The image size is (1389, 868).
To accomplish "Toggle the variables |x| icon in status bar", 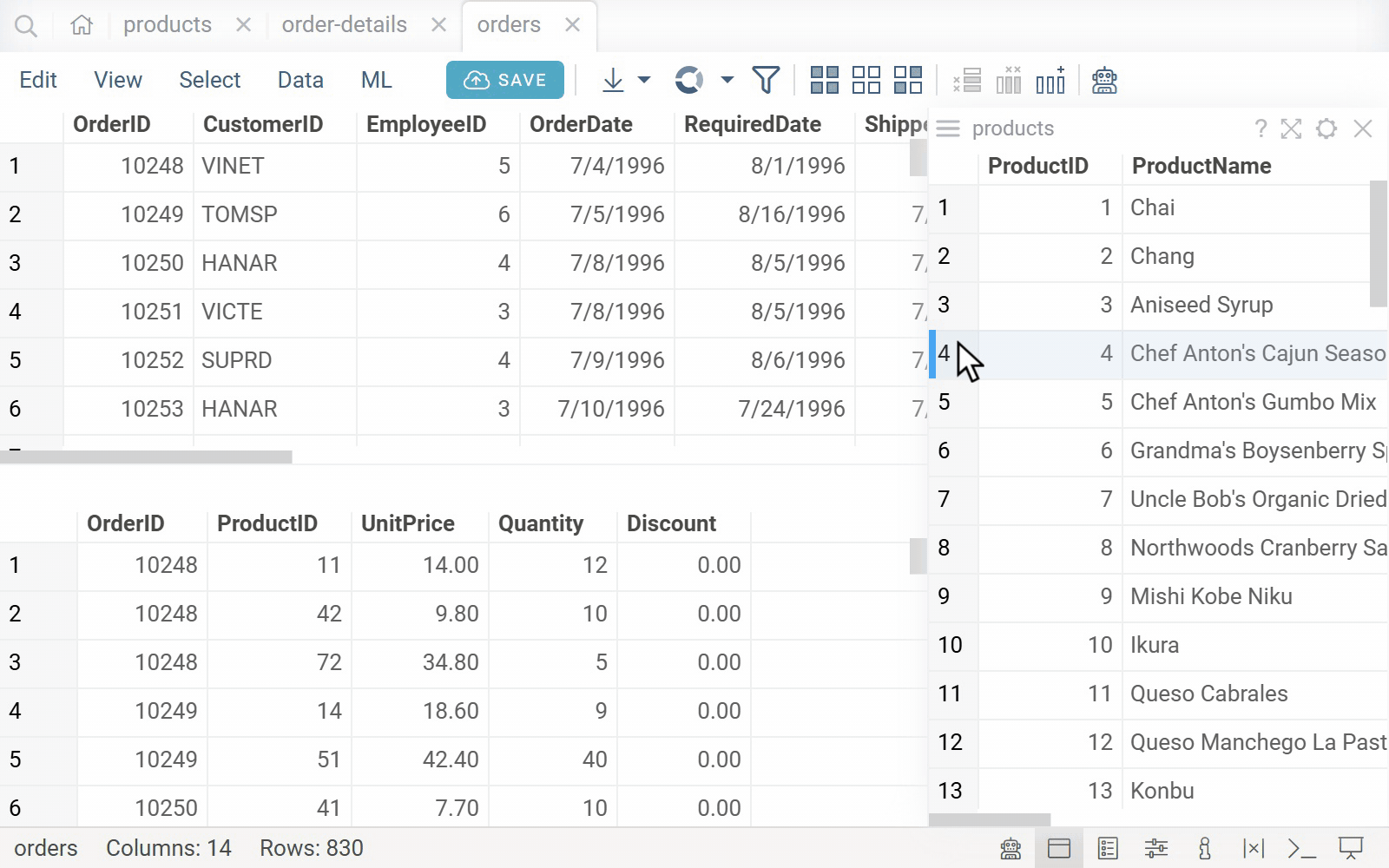I will click(1254, 848).
